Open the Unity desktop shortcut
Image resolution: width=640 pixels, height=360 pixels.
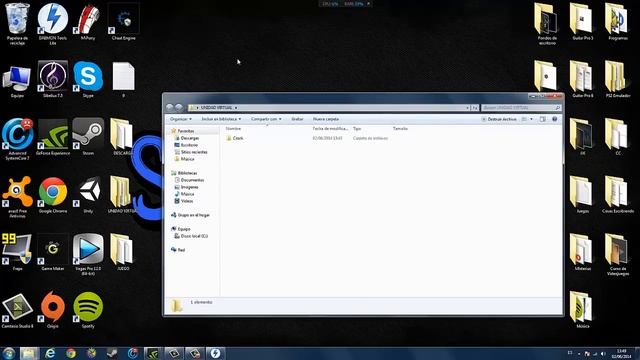pos(88,195)
